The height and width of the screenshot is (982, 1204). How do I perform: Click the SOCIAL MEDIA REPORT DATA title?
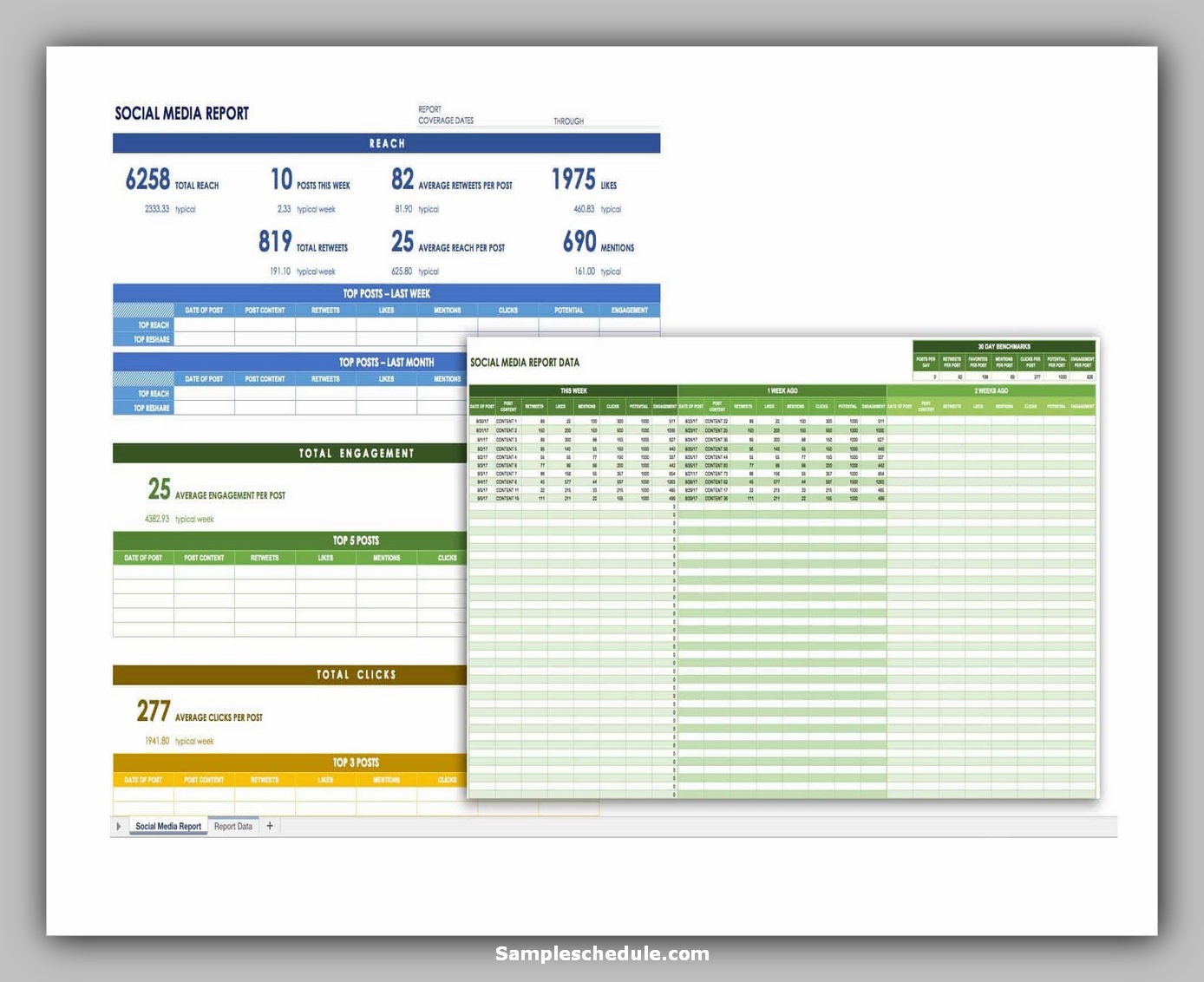[525, 363]
